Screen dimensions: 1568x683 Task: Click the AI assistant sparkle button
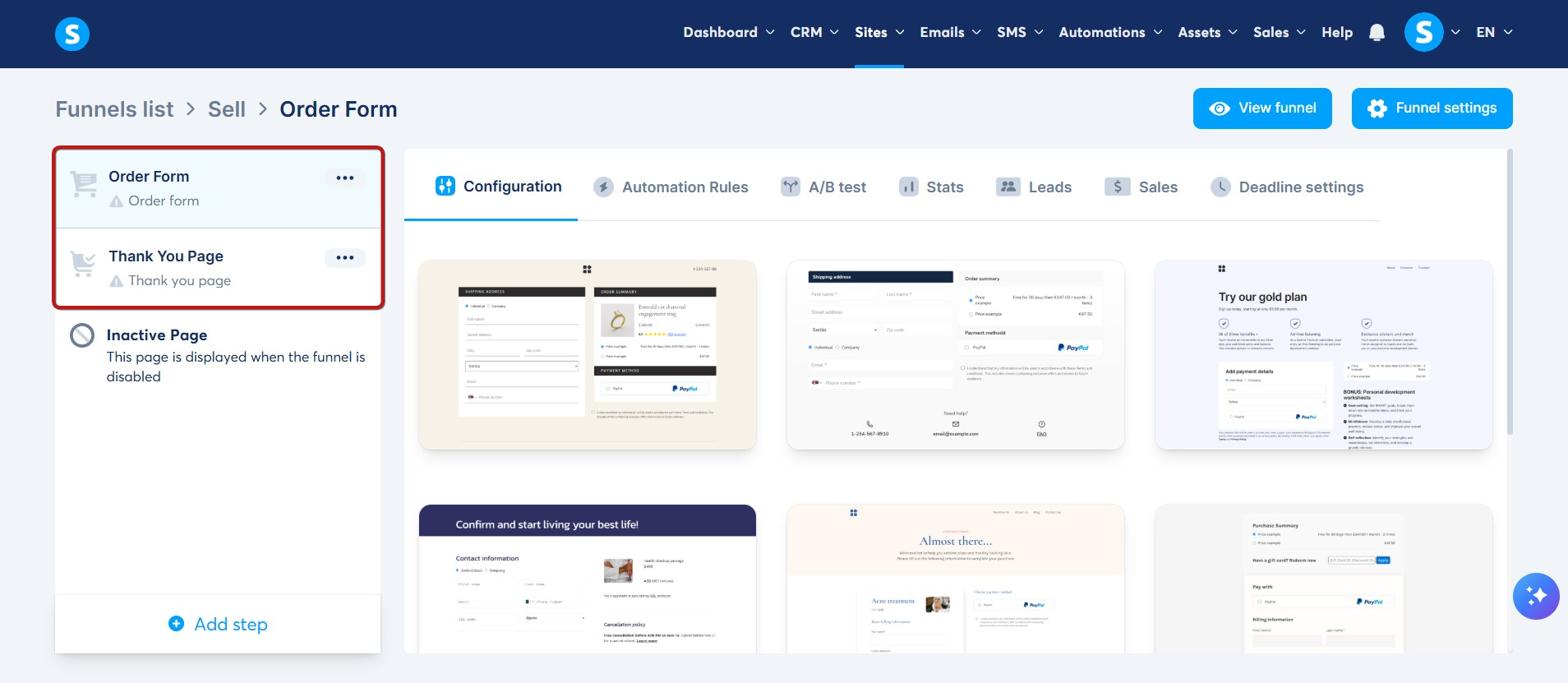tap(1536, 596)
